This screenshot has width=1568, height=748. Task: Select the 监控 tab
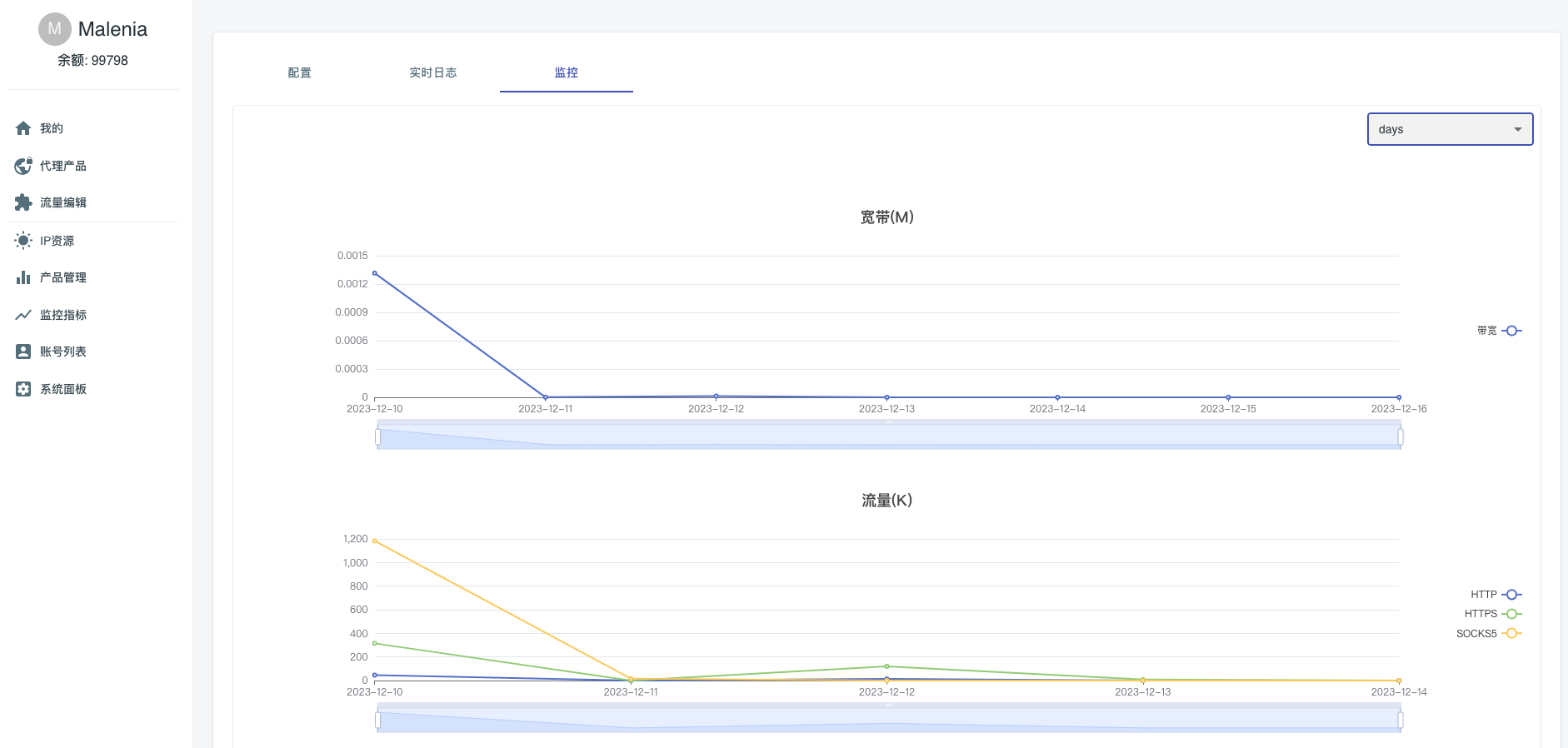(566, 72)
